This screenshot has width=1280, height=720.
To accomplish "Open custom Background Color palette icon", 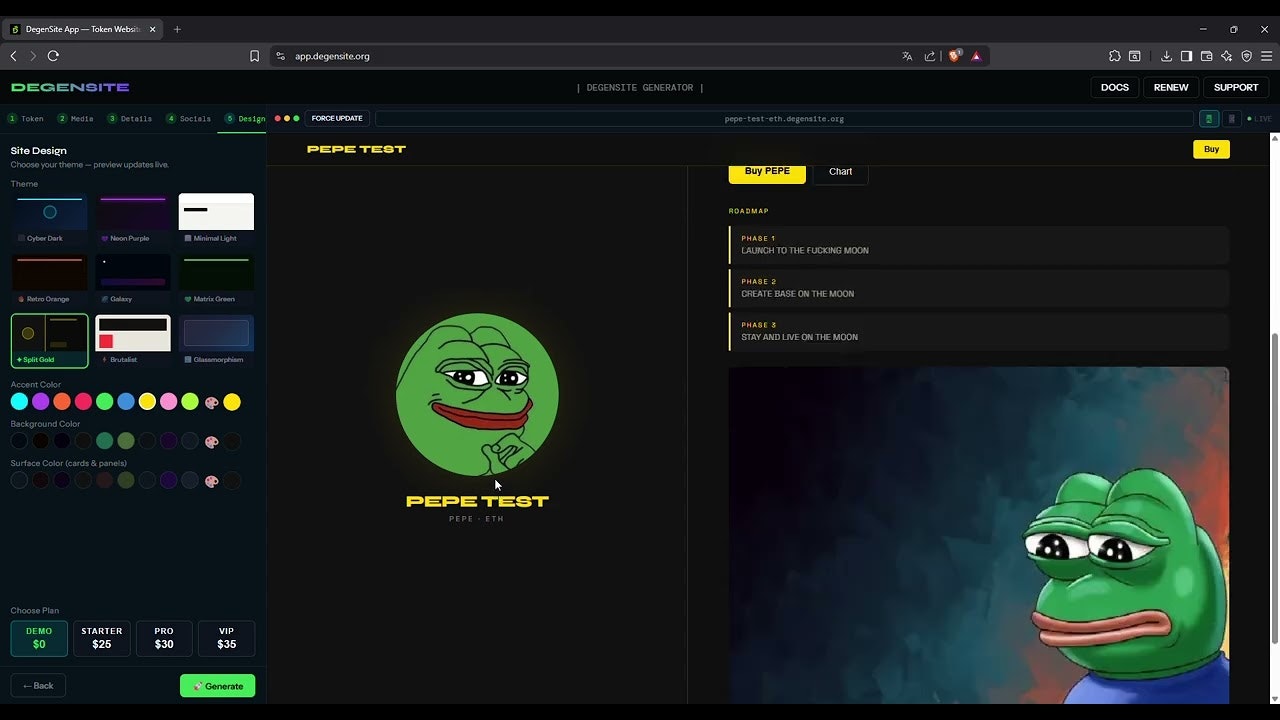I will [x=211, y=441].
